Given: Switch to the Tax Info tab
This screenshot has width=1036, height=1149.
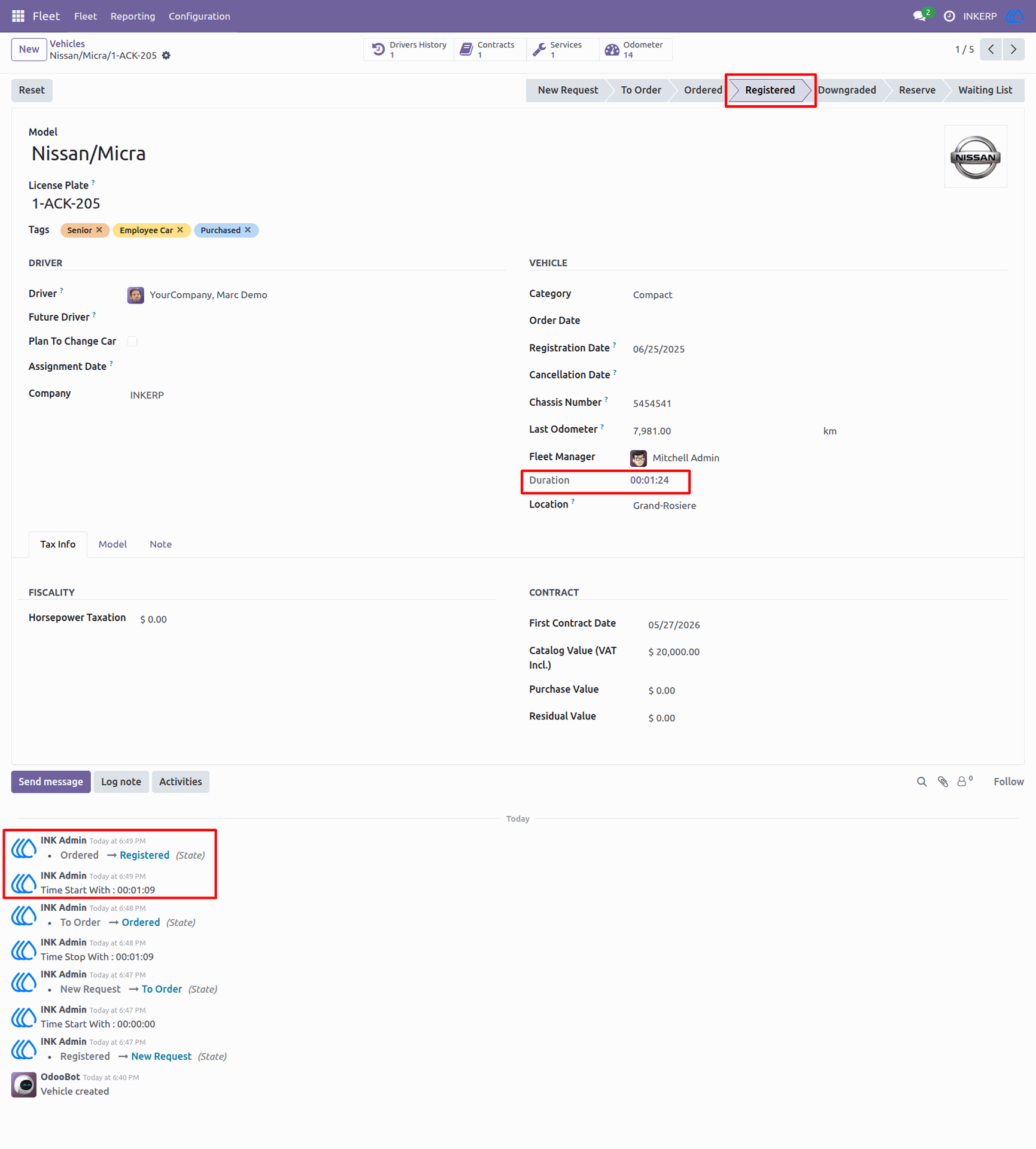Looking at the screenshot, I should point(58,544).
